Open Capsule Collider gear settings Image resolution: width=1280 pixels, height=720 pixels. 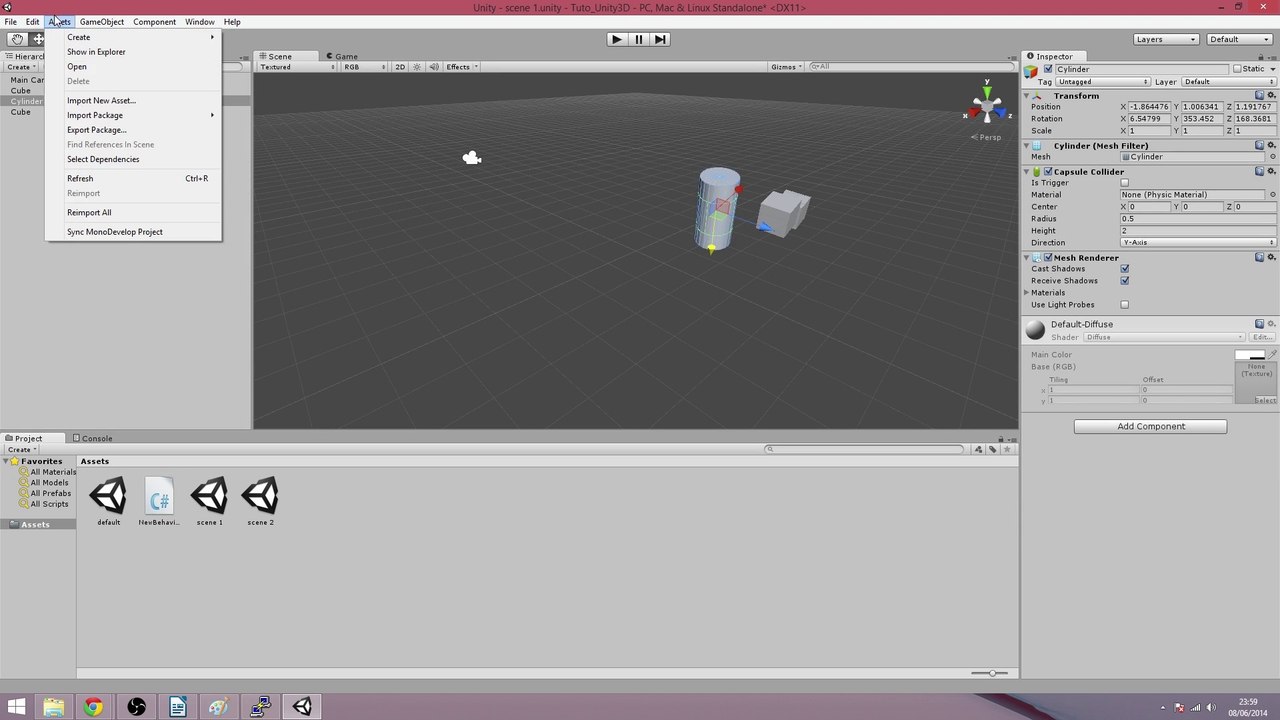1272,171
